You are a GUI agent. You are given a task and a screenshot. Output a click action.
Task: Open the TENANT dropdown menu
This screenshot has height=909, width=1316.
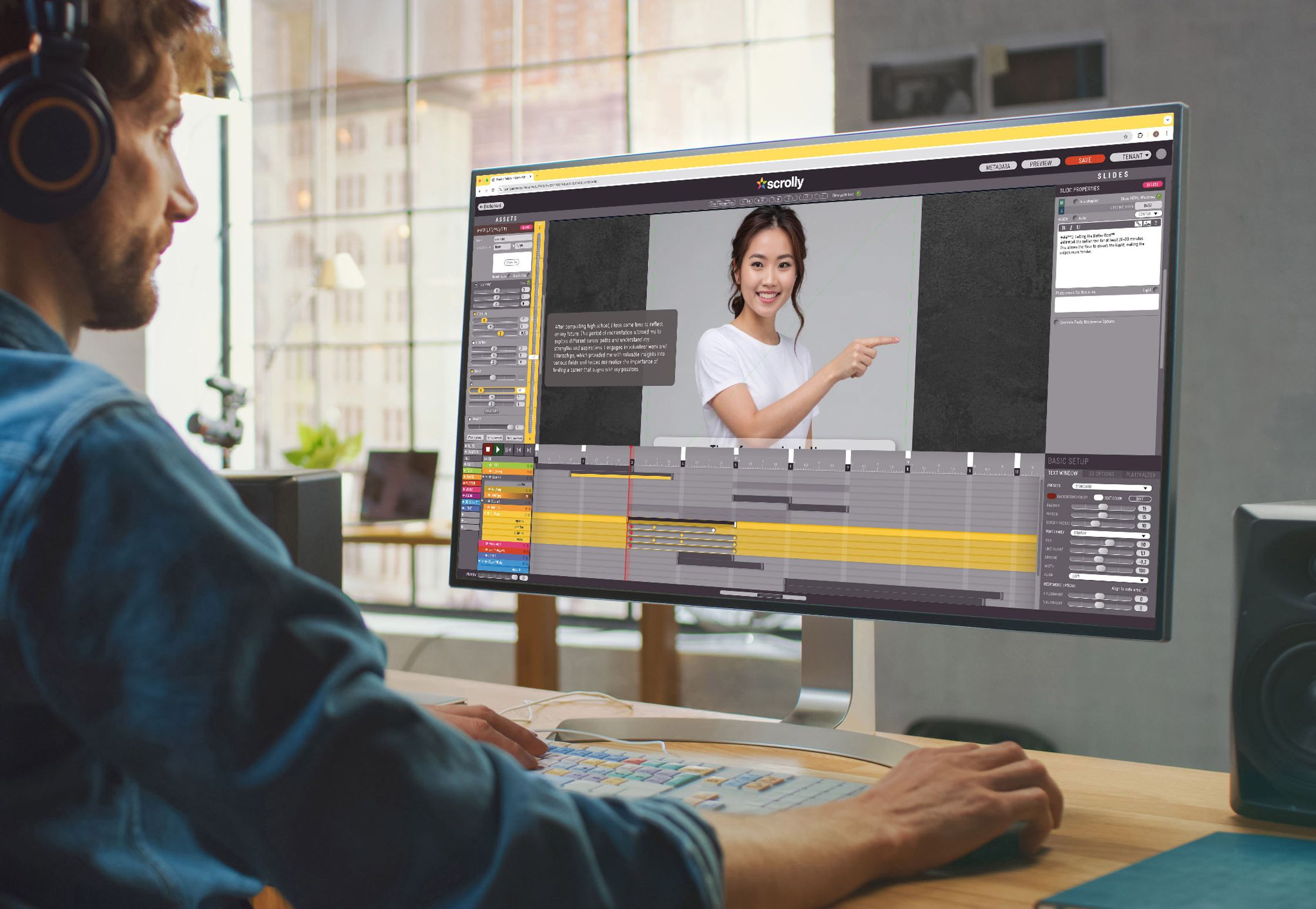(x=1130, y=156)
